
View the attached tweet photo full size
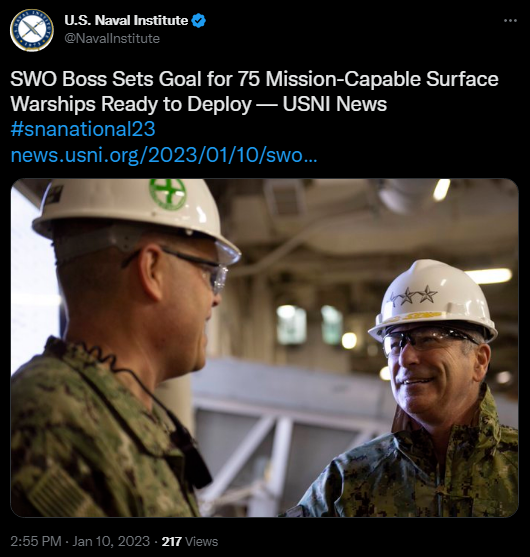click(x=265, y=348)
